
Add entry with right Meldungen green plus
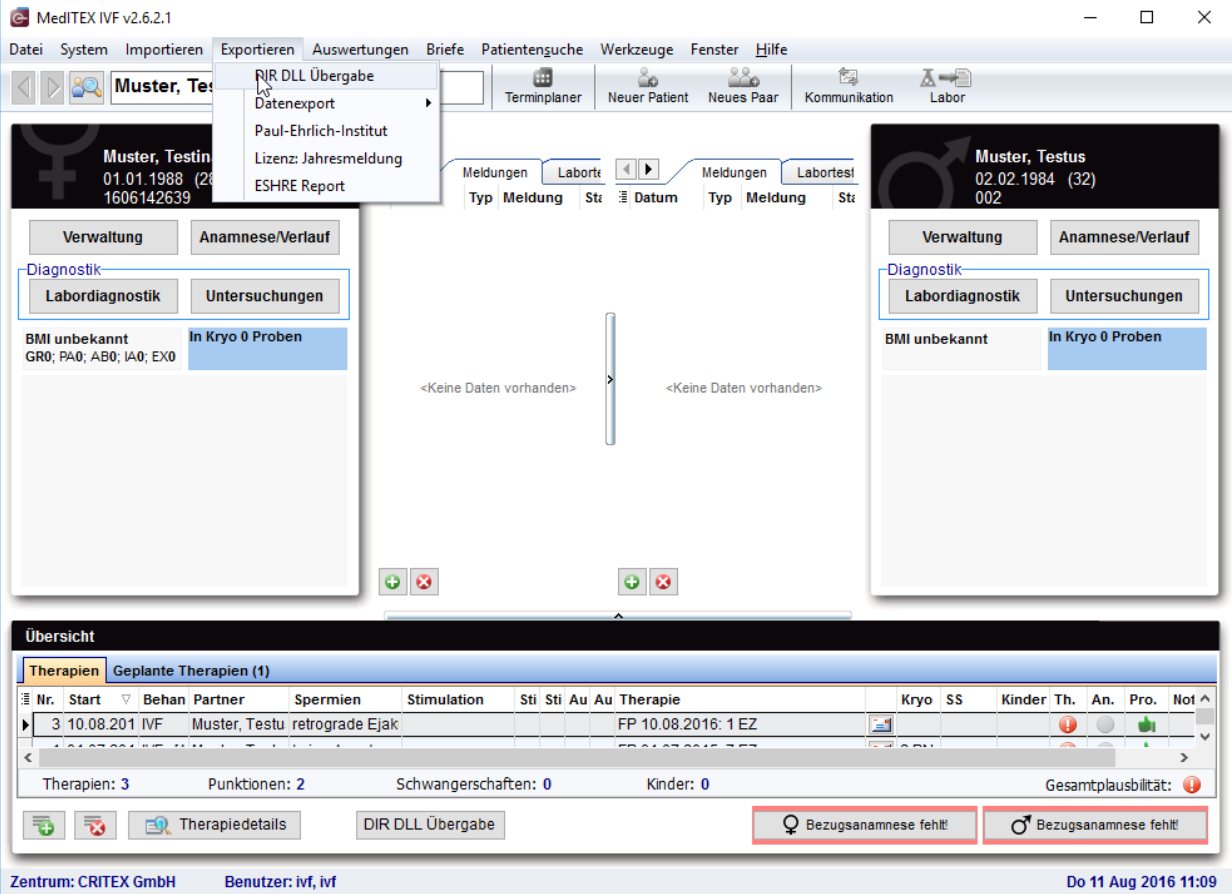coord(632,581)
